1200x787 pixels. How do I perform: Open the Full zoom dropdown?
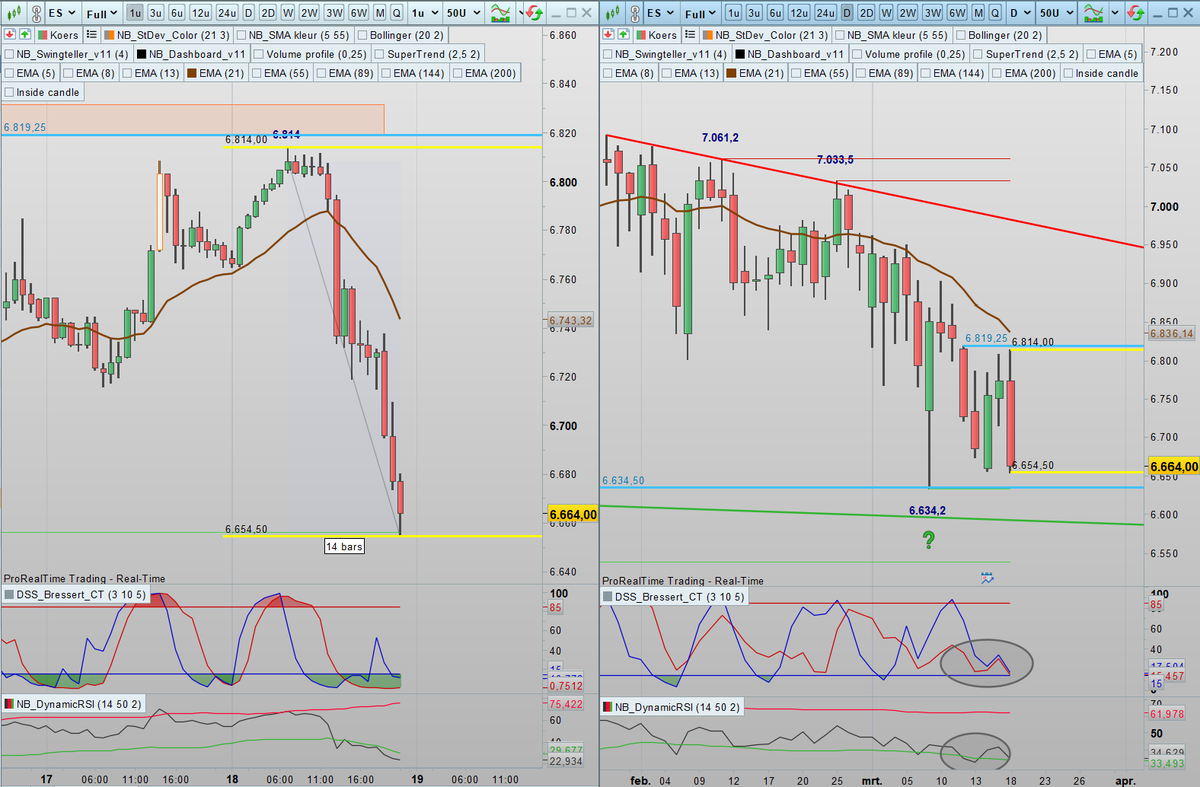[102, 13]
